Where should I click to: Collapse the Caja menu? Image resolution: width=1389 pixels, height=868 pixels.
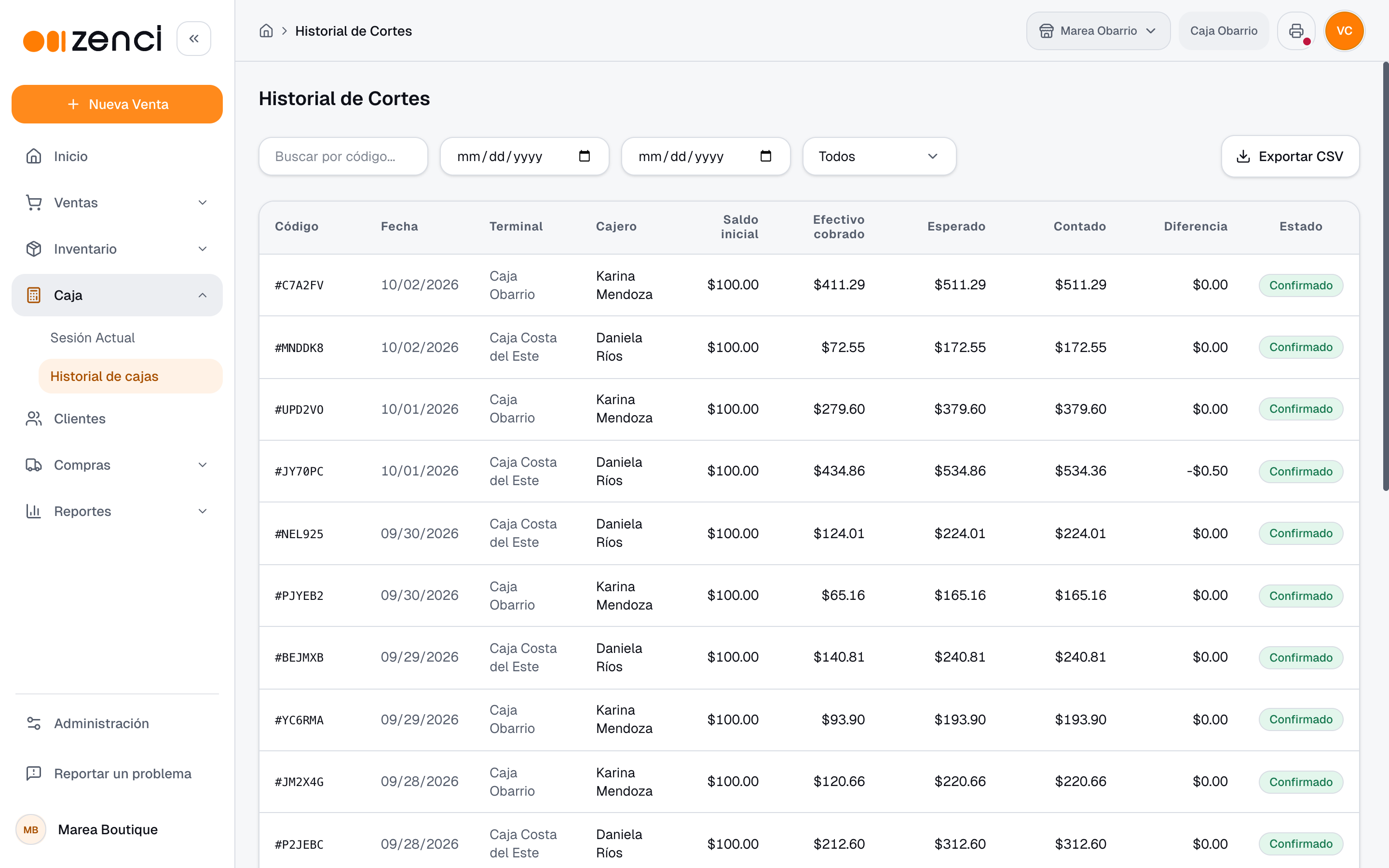tap(117, 295)
